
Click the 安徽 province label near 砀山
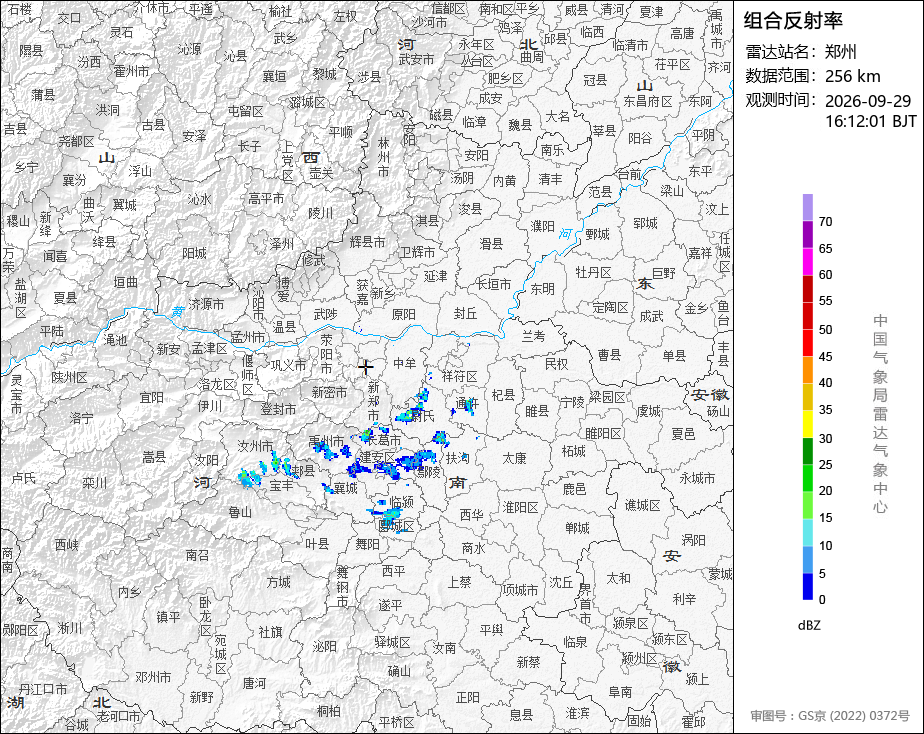[710, 394]
